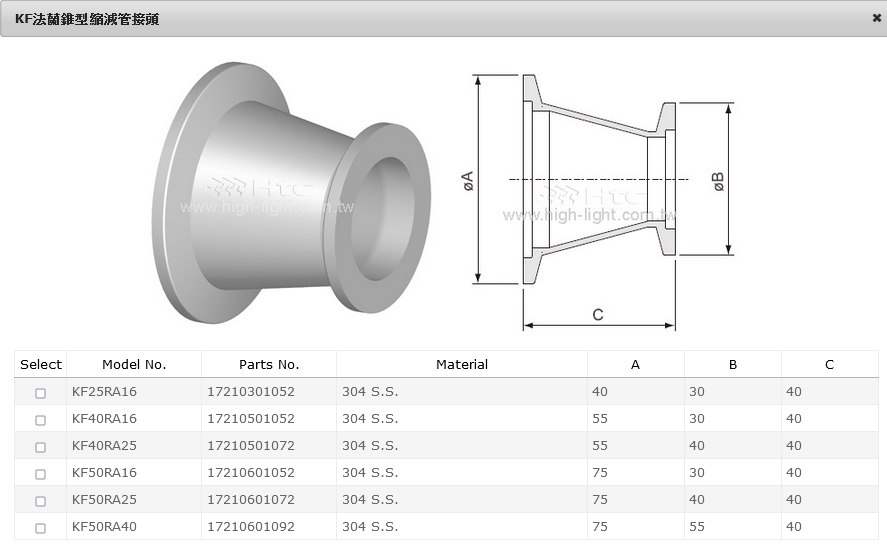Mark the KF50RA25 checkbox
Image resolution: width=887 pixels, height=546 pixels.
point(41,501)
